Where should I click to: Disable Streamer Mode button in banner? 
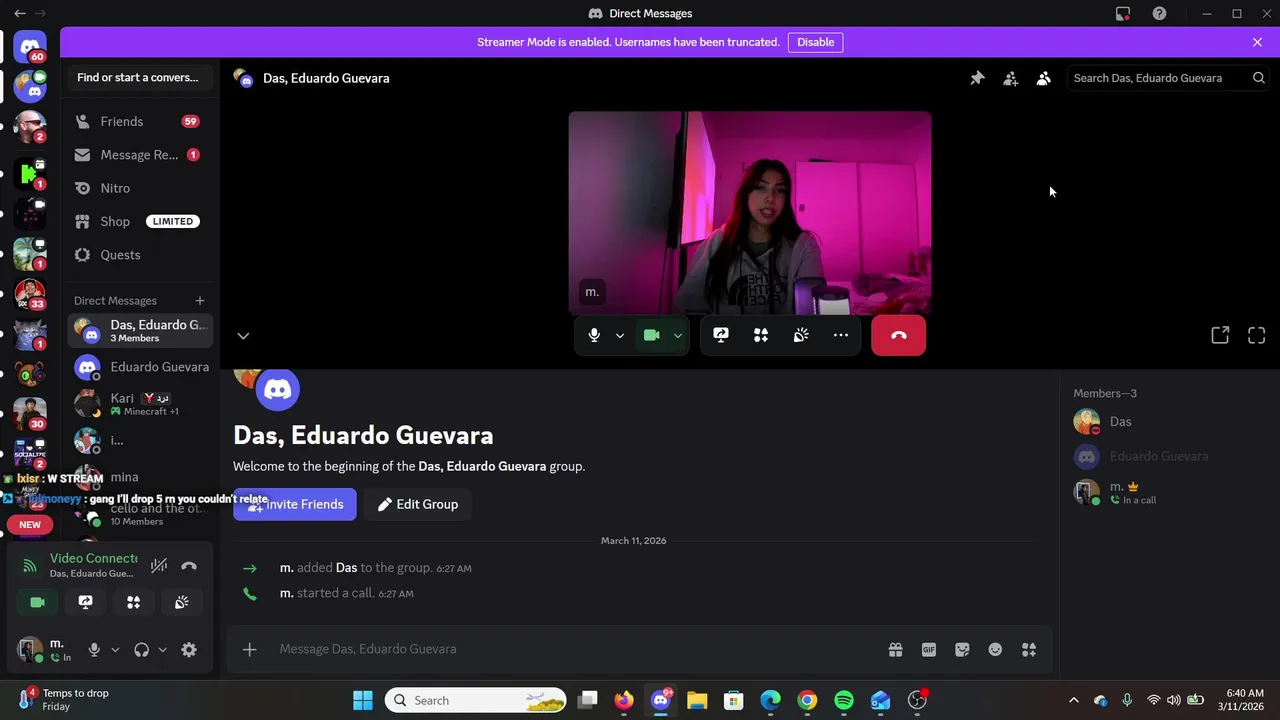[x=815, y=42]
